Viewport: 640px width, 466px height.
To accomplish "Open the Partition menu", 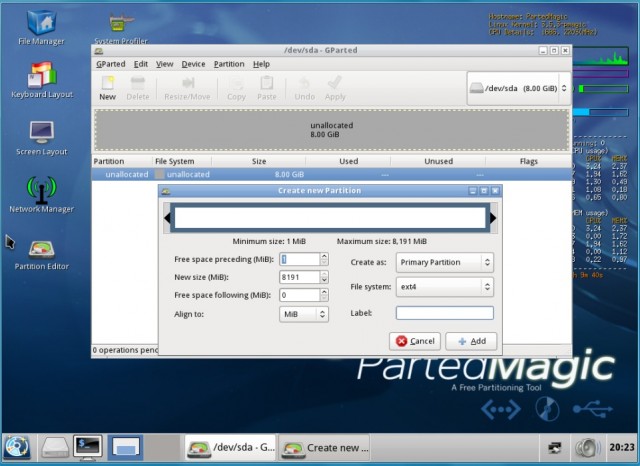I will click(x=229, y=64).
